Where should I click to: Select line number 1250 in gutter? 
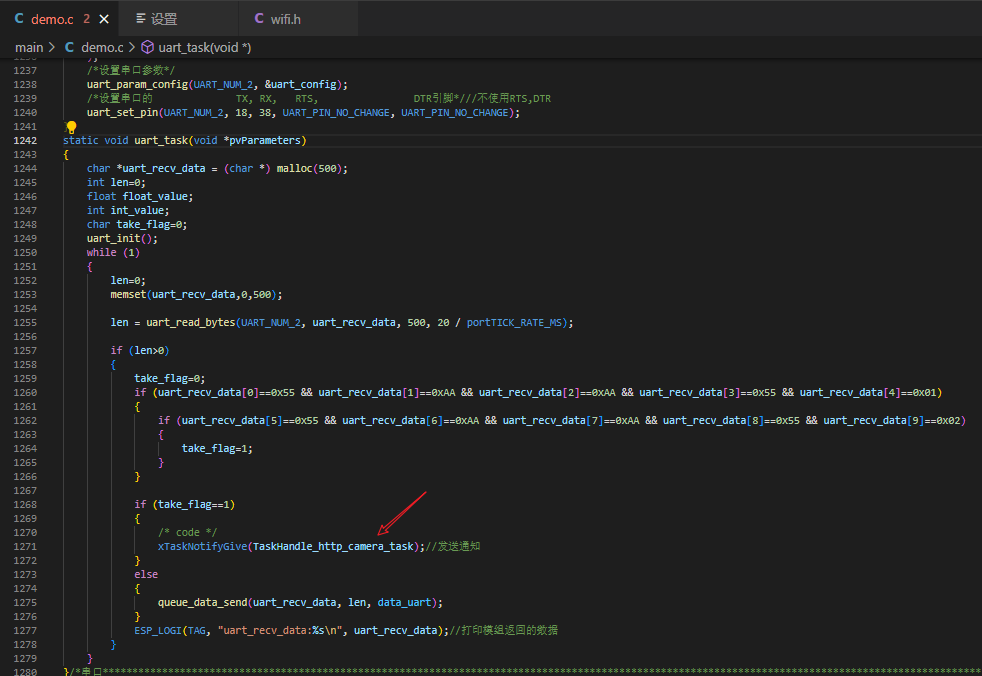click(x=25, y=252)
